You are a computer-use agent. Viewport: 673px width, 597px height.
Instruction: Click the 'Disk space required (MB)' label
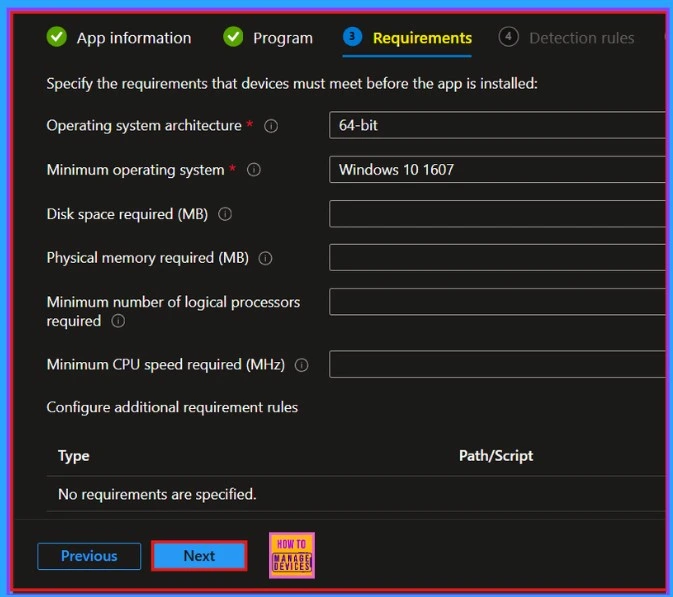(127, 214)
